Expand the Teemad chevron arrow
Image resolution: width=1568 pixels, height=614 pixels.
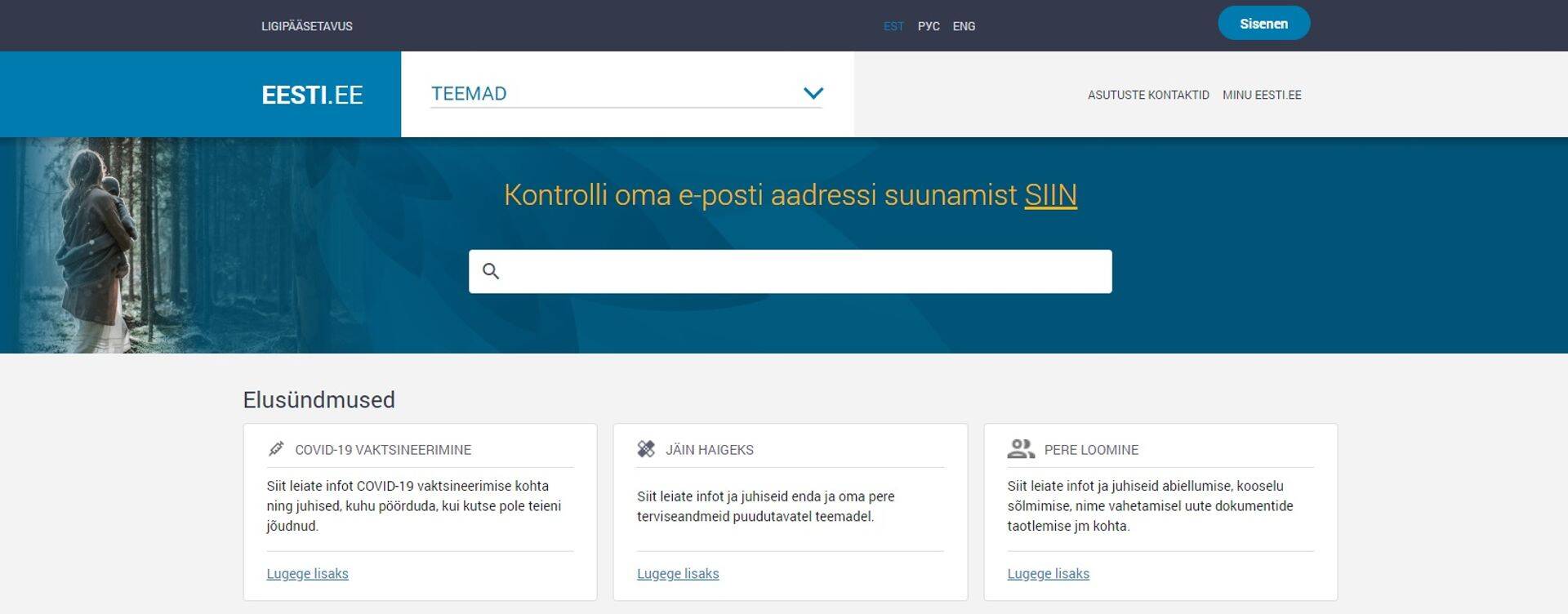coord(813,93)
